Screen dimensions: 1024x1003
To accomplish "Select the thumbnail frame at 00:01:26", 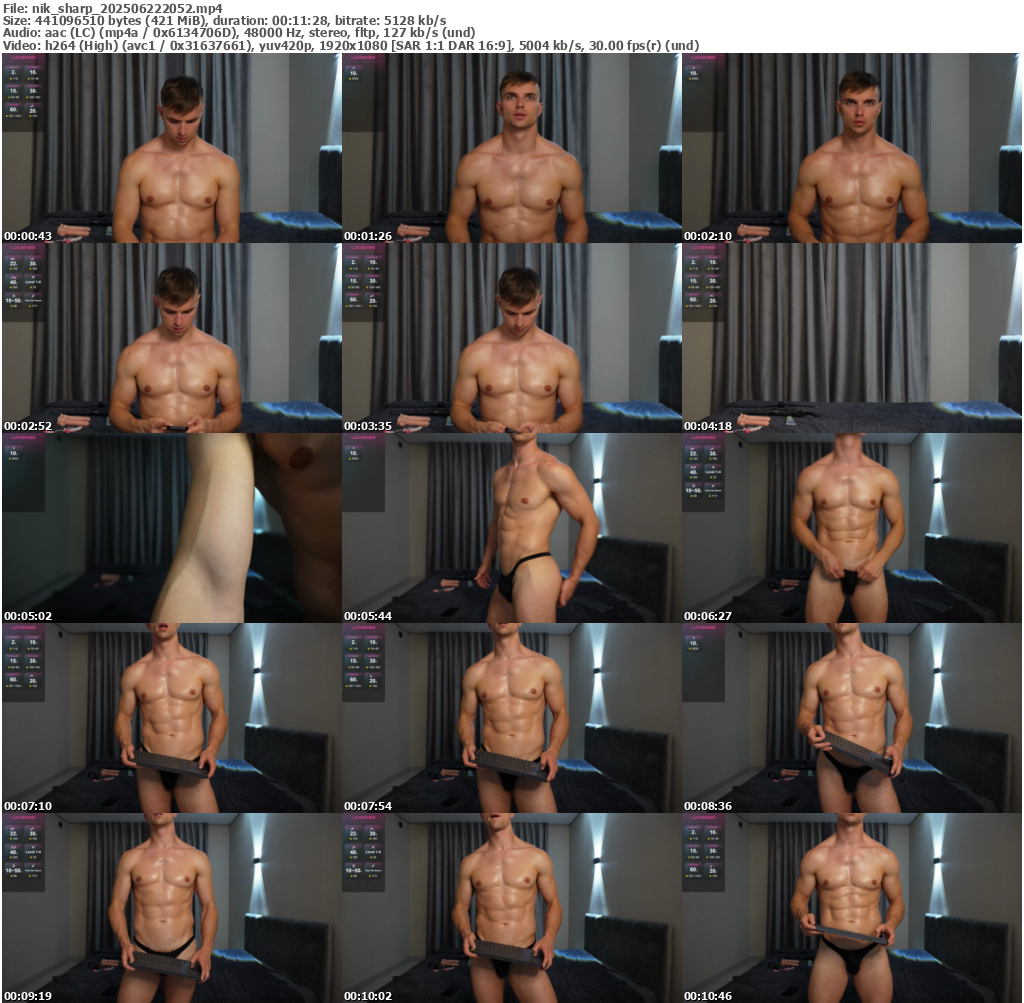I will point(511,148).
